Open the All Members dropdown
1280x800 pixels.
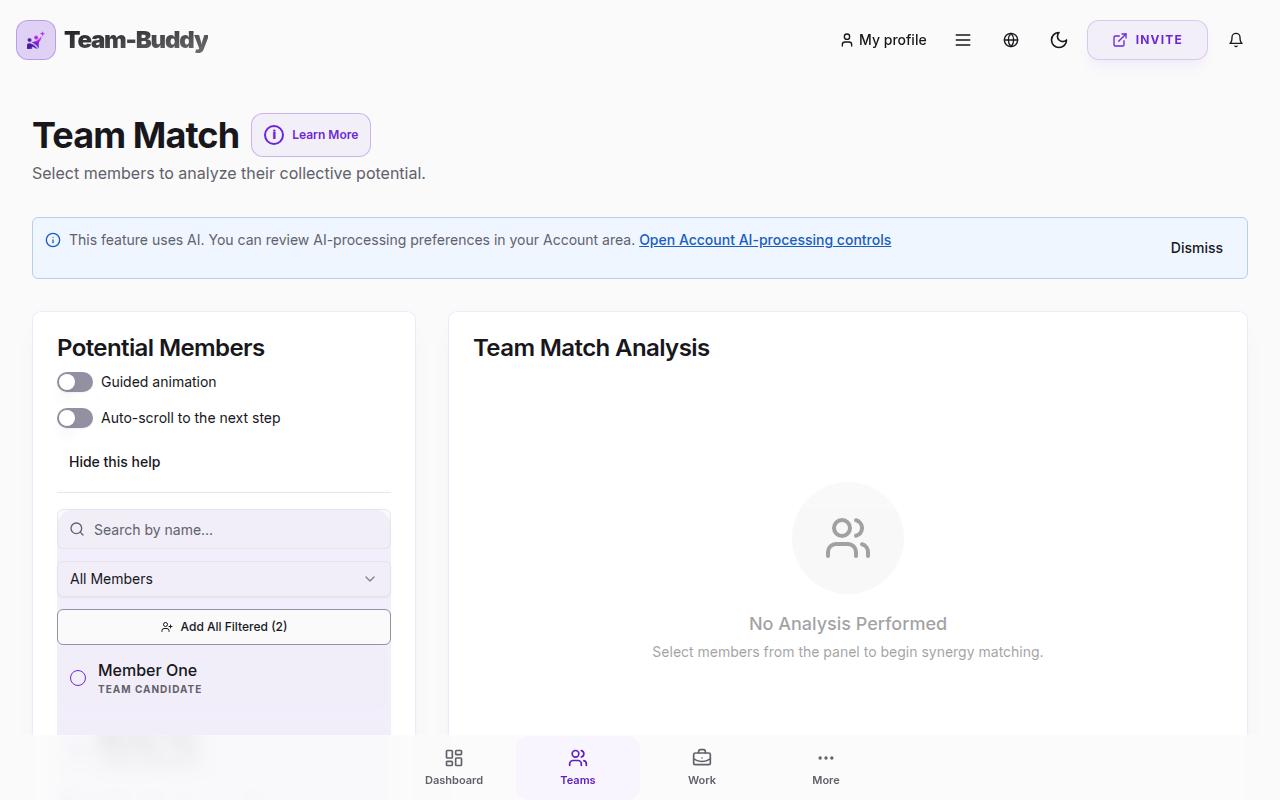click(x=224, y=579)
